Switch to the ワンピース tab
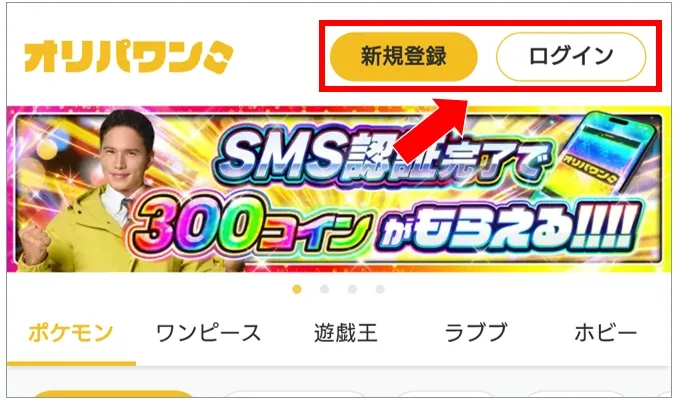 tap(209, 333)
